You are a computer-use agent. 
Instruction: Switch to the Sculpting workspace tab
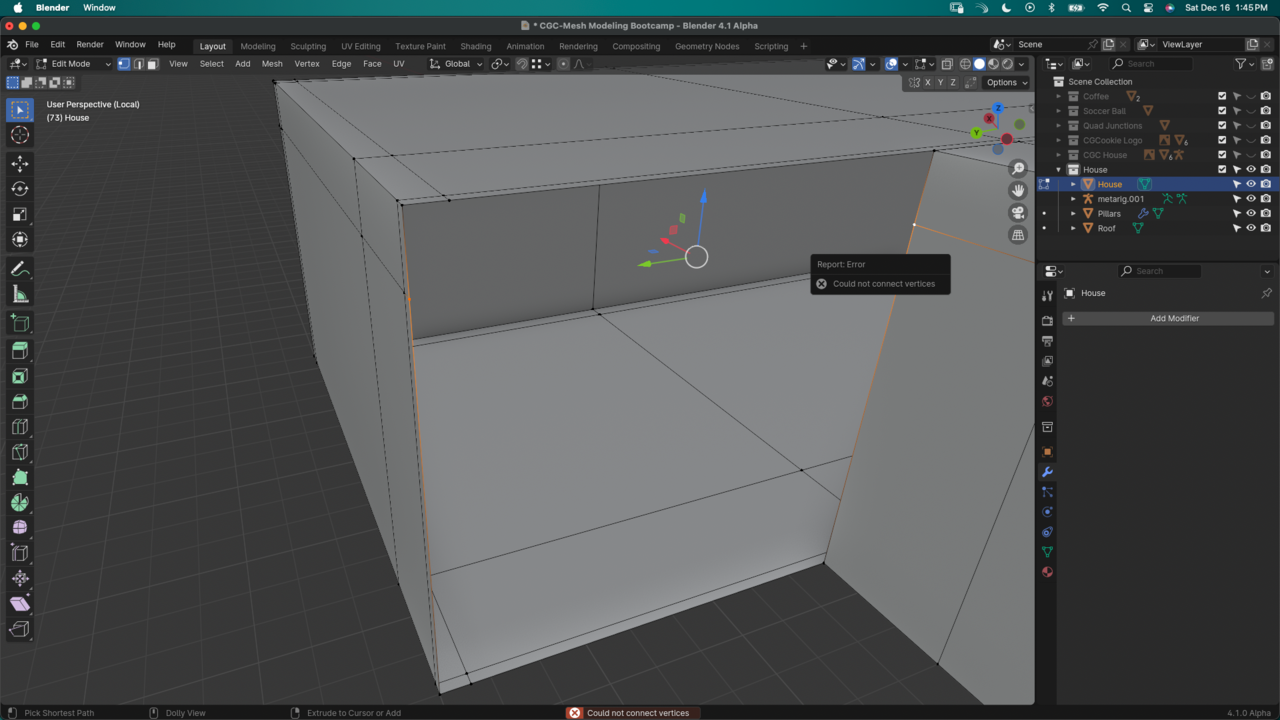[x=308, y=46]
